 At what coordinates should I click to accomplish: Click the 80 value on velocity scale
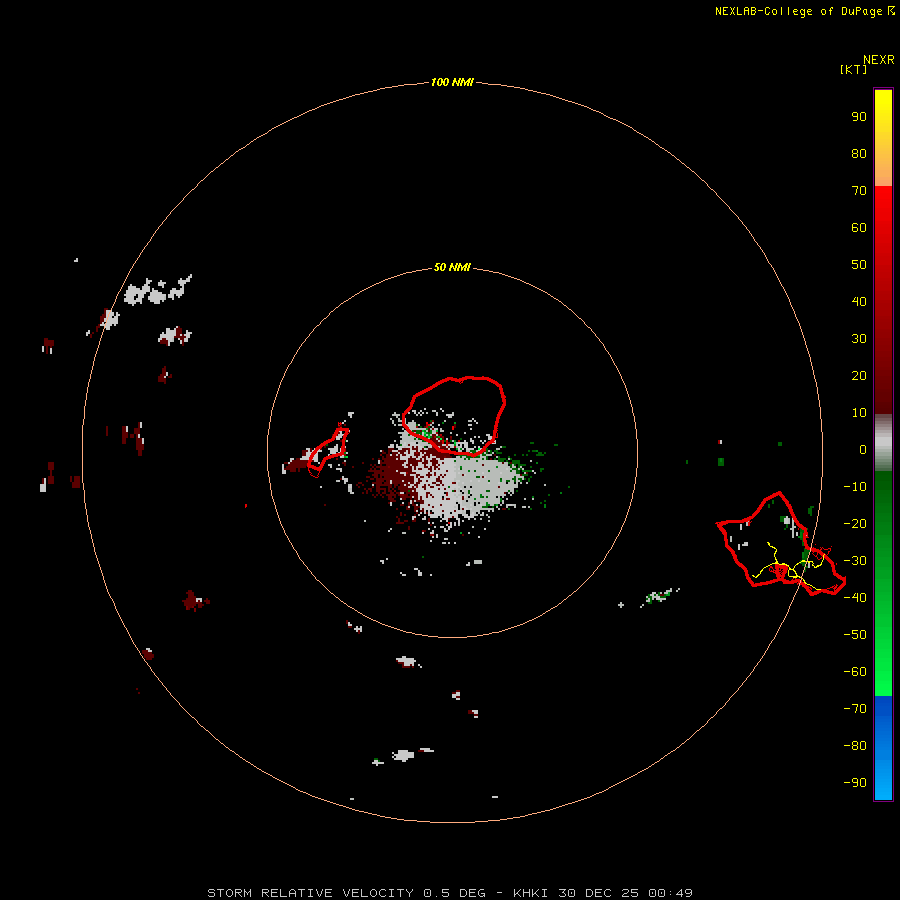pos(859,153)
